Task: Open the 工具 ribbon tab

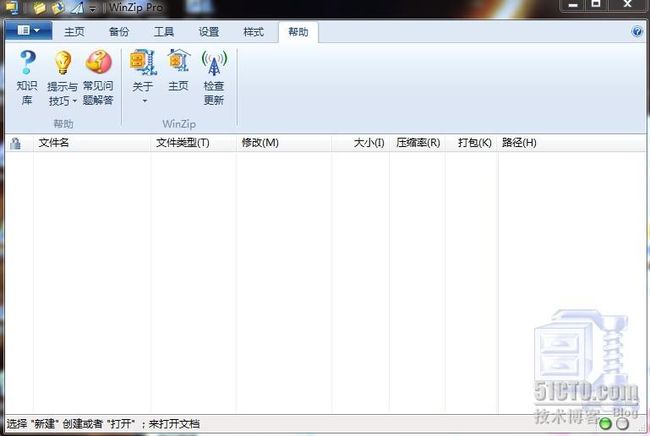Action: (x=164, y=32)
